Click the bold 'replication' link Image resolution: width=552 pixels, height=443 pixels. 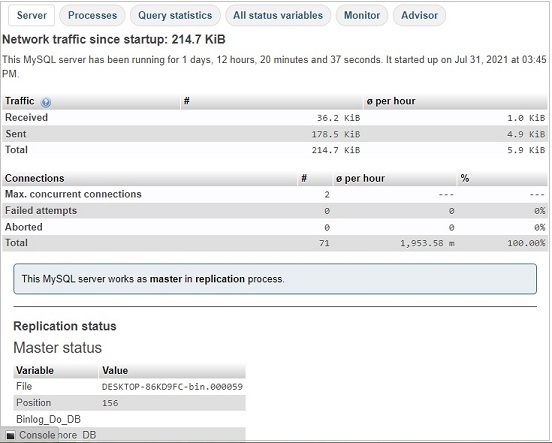click(x=220, y=279)
